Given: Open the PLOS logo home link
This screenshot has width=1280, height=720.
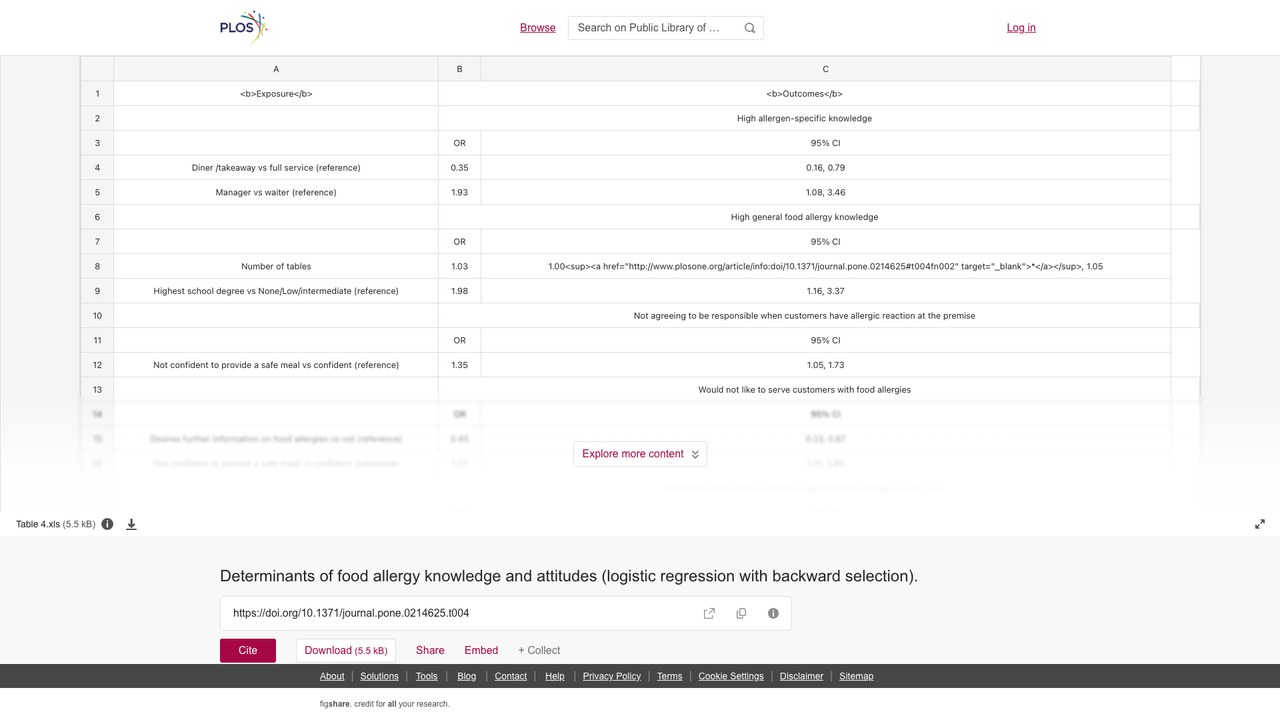Looking at the screenshot, I should [244, 28].
